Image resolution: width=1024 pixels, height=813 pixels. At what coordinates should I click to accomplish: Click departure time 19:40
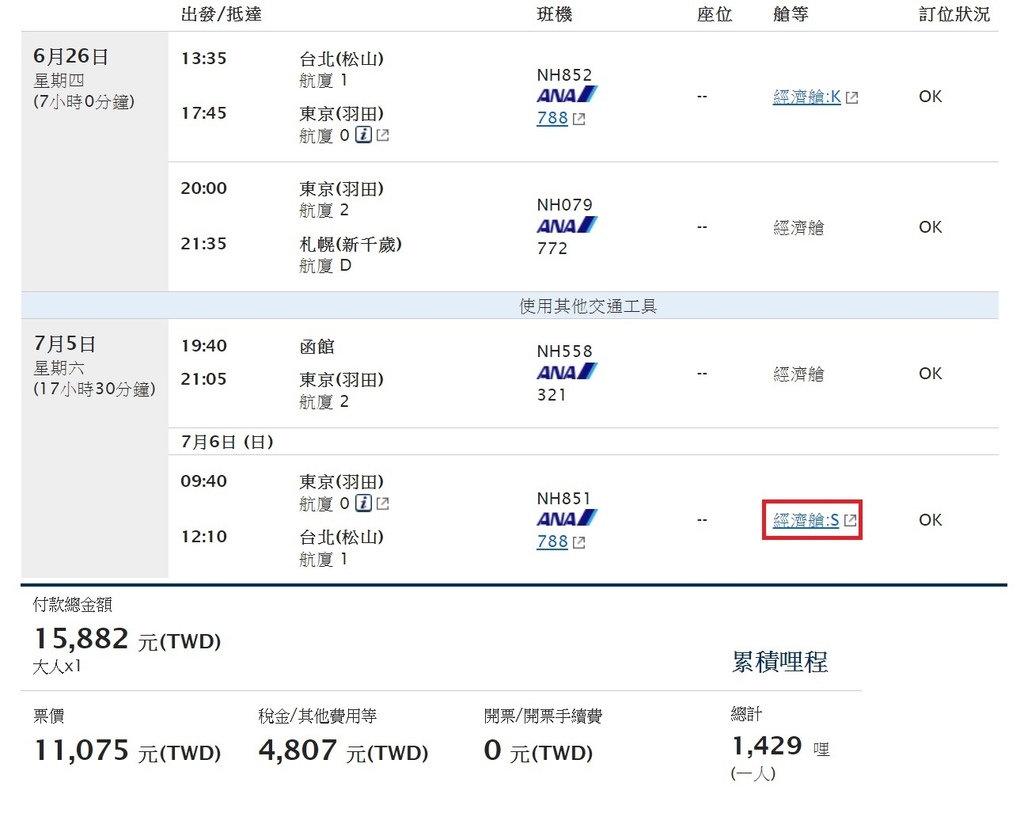[204, 346]
